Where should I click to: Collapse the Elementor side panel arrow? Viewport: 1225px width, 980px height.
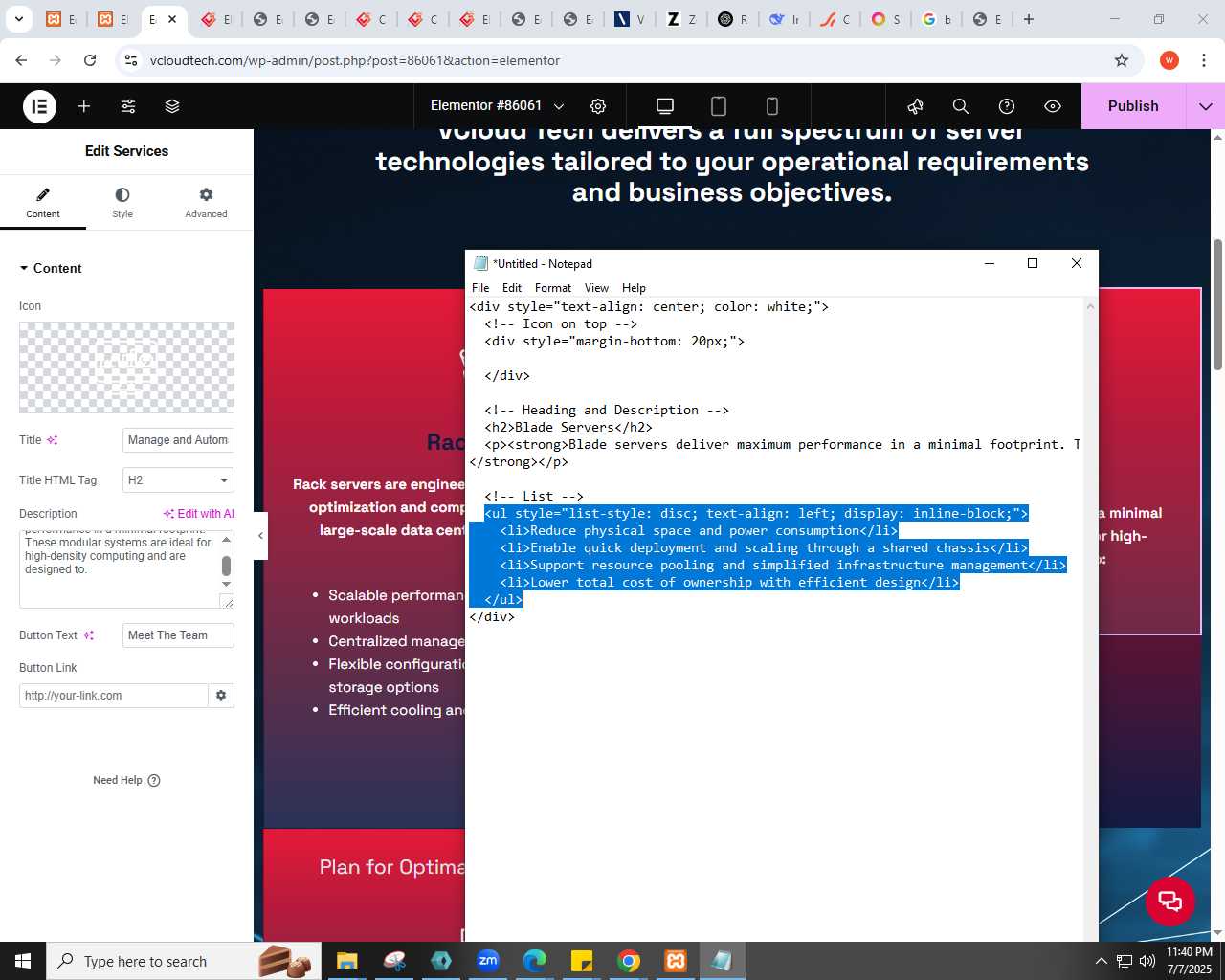point(260,536)
